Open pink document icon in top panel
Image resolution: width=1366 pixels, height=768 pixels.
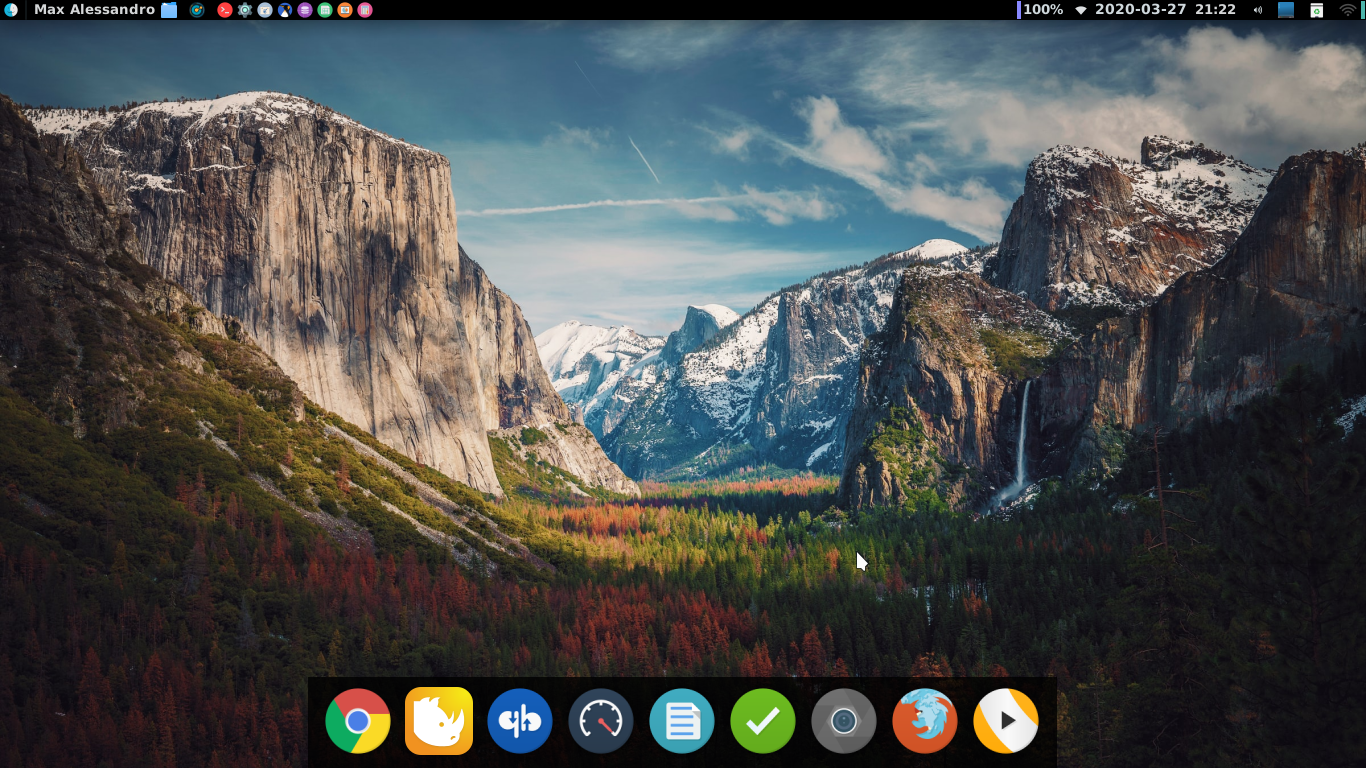365,10
